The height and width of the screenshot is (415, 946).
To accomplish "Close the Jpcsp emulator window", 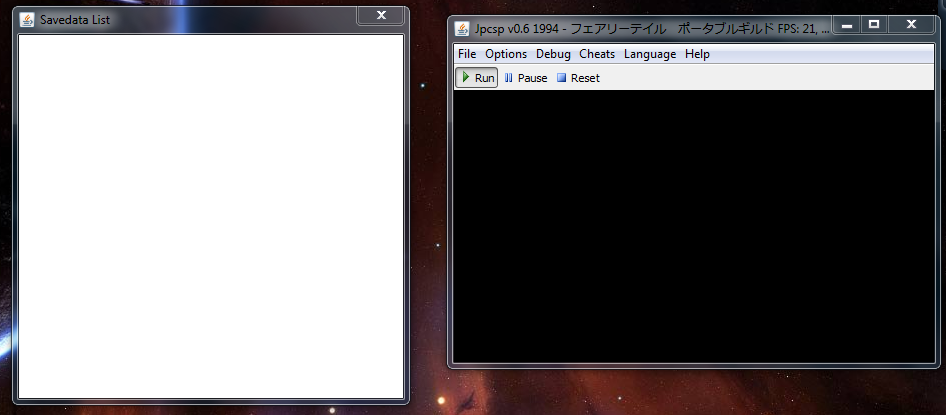I will click(x=911, y=24).
